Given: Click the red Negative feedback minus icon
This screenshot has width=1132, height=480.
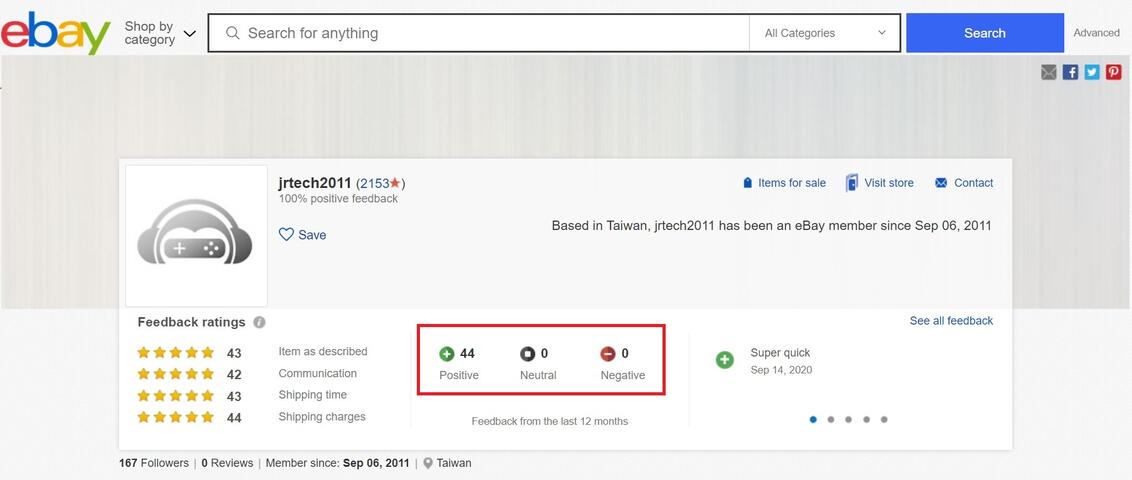Looking at the screenshot, I should point(608,354).
